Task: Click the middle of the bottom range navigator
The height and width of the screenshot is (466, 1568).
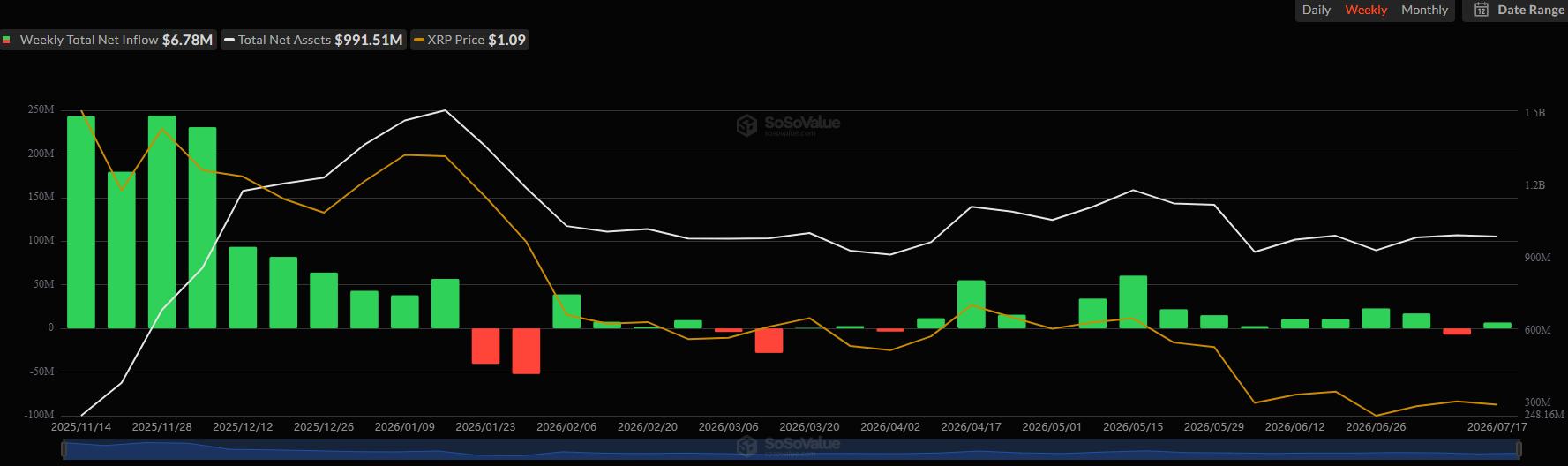Action: pyautogui.click(x=791, y=450)
